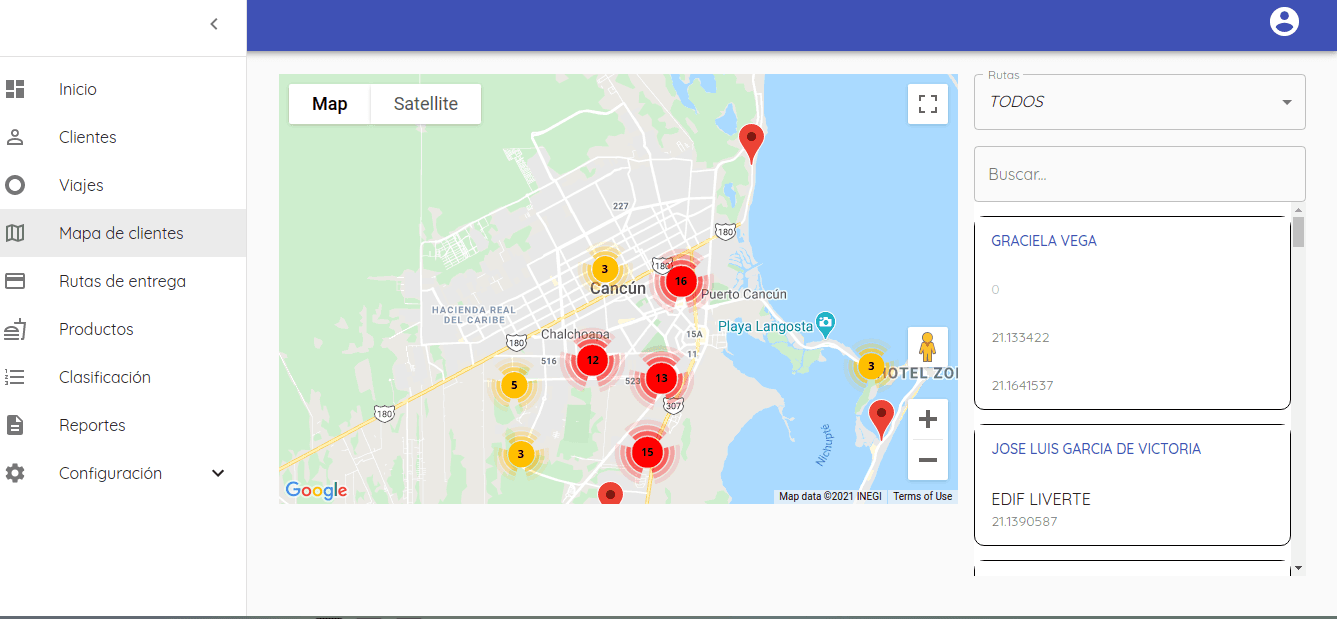Click the Mapa de clientes map icon

[x=15, y=233]
